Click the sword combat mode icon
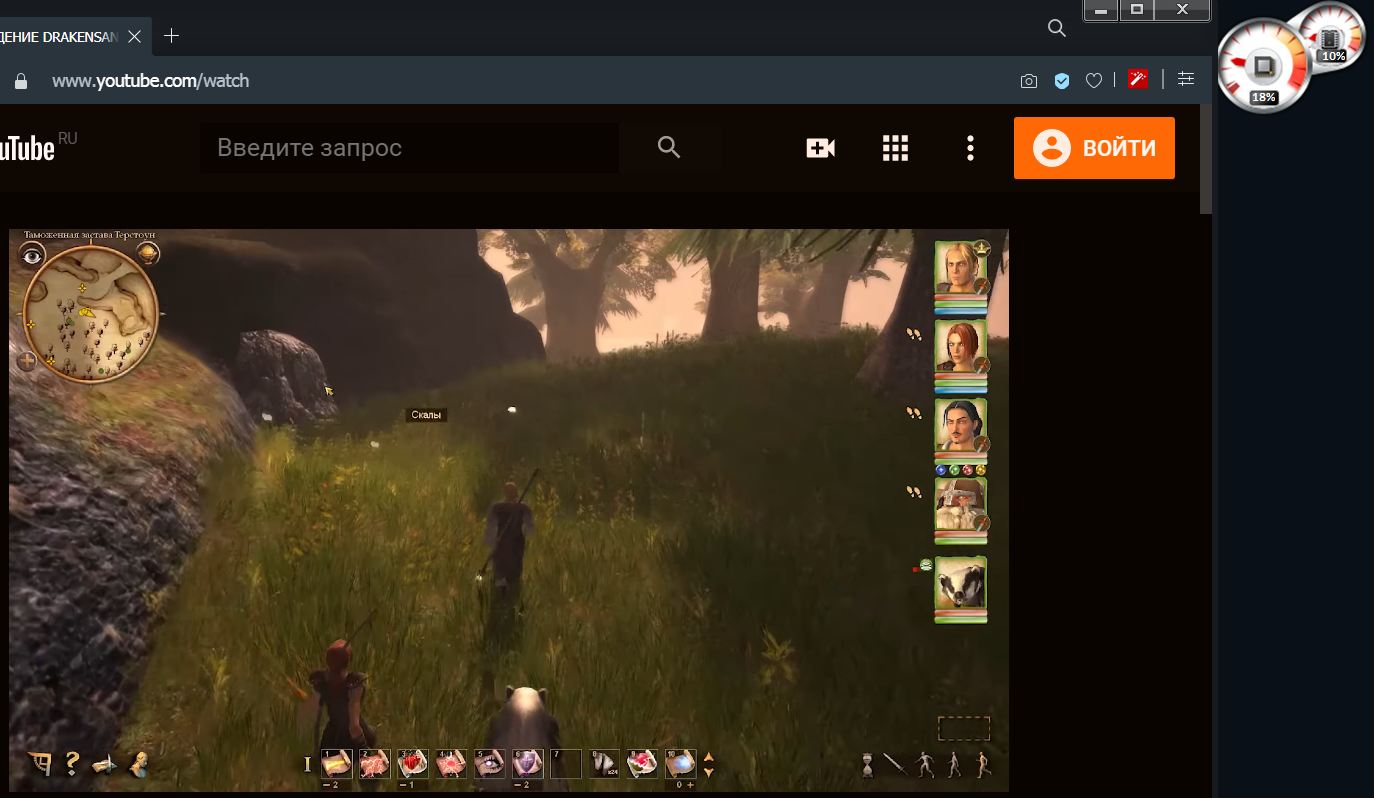1374x798 pixels. pos(895,765)
